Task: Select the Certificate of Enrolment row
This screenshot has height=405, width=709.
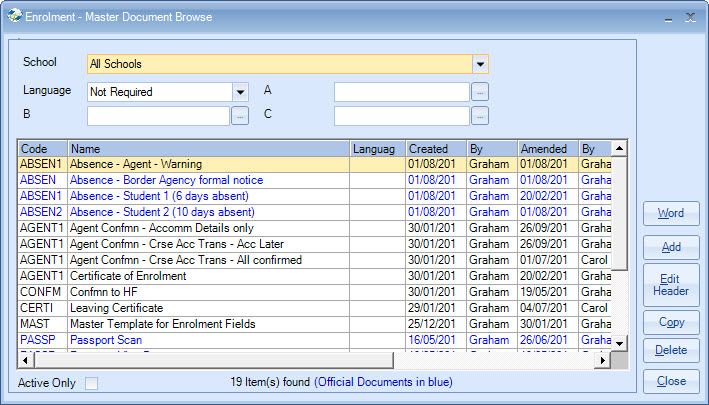Action: (x=315, y=276)
